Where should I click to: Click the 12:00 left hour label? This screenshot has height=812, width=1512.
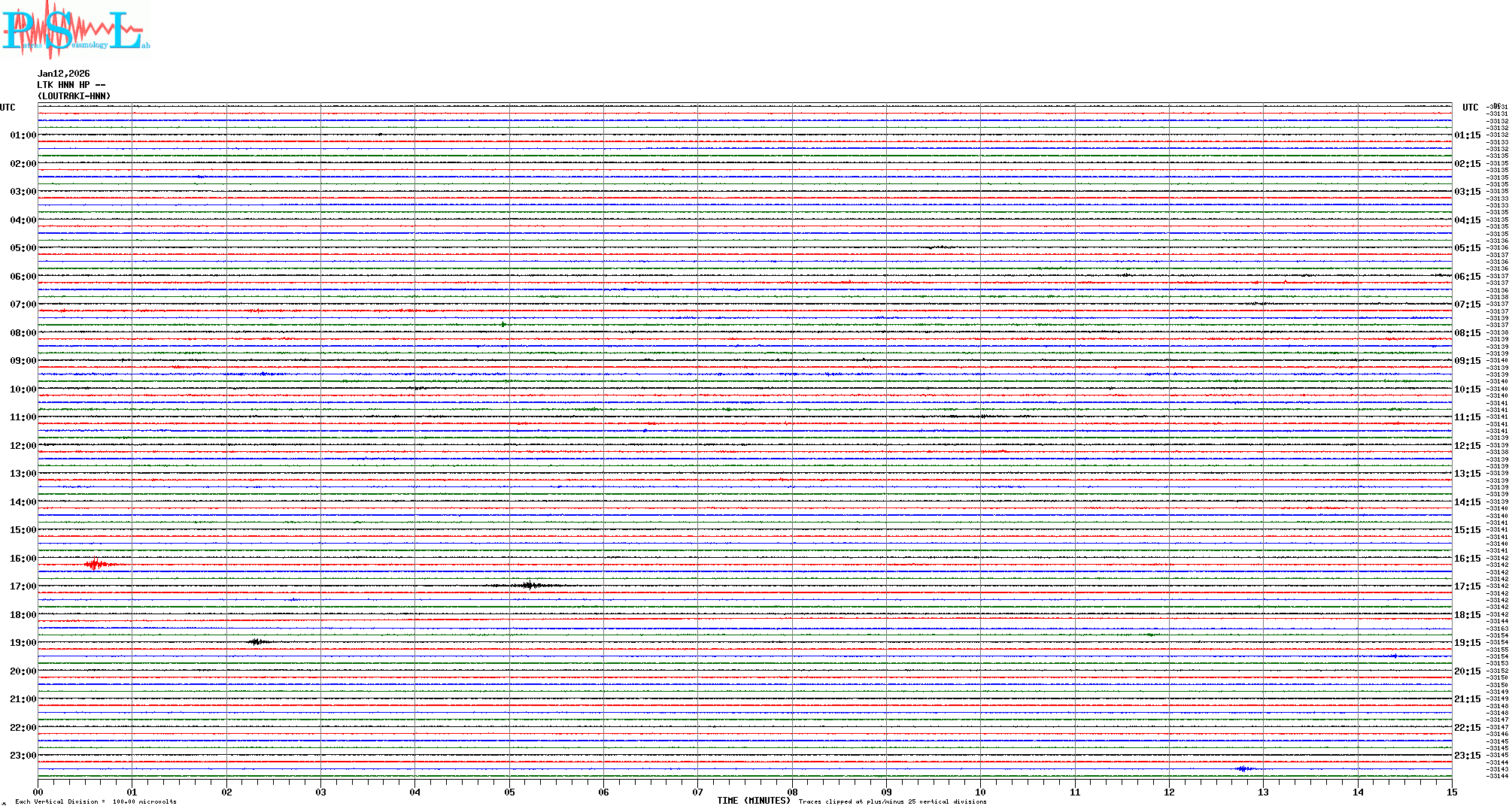point(23,446)
